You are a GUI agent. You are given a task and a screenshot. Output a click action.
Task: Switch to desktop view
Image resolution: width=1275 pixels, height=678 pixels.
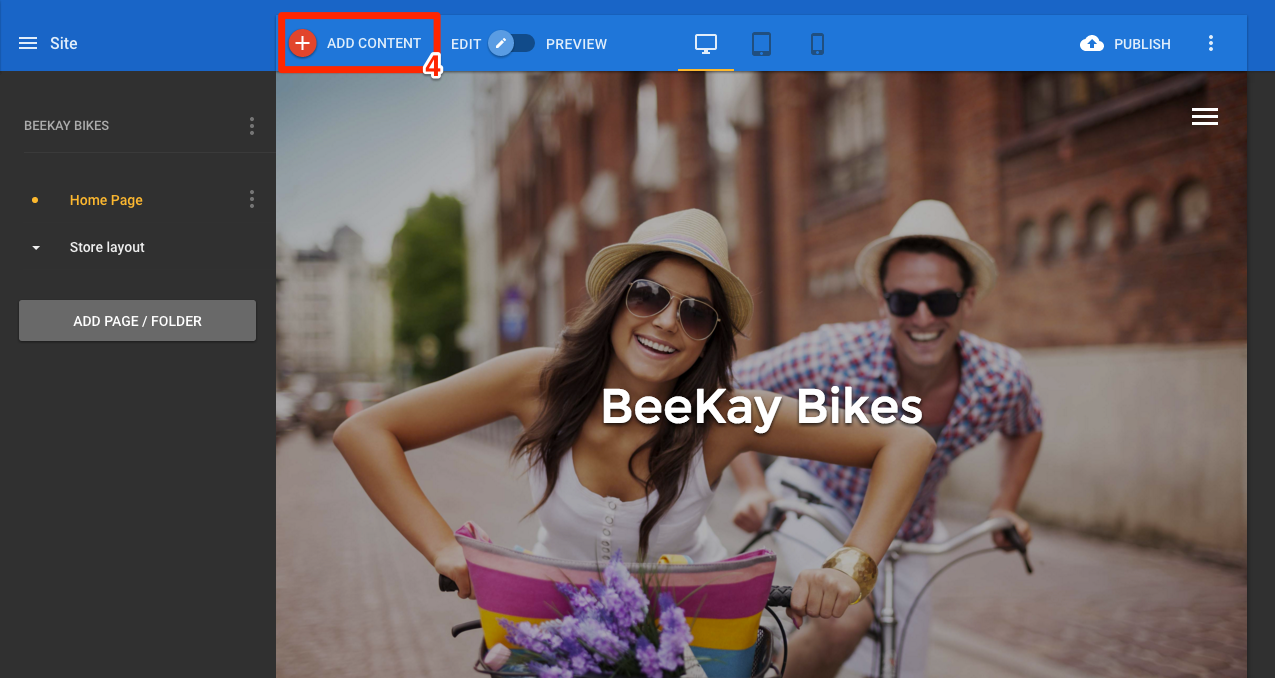(x=706, y=44)
